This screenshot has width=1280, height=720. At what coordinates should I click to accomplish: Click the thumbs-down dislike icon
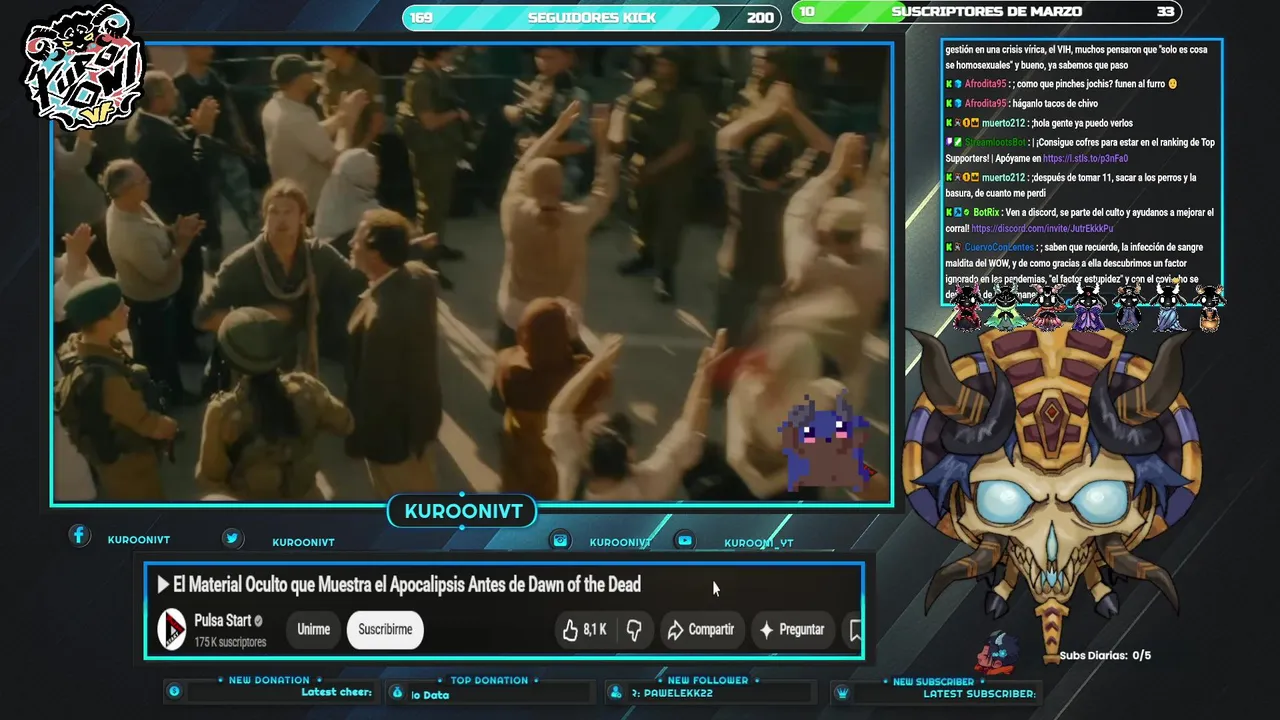coord(633,630)
